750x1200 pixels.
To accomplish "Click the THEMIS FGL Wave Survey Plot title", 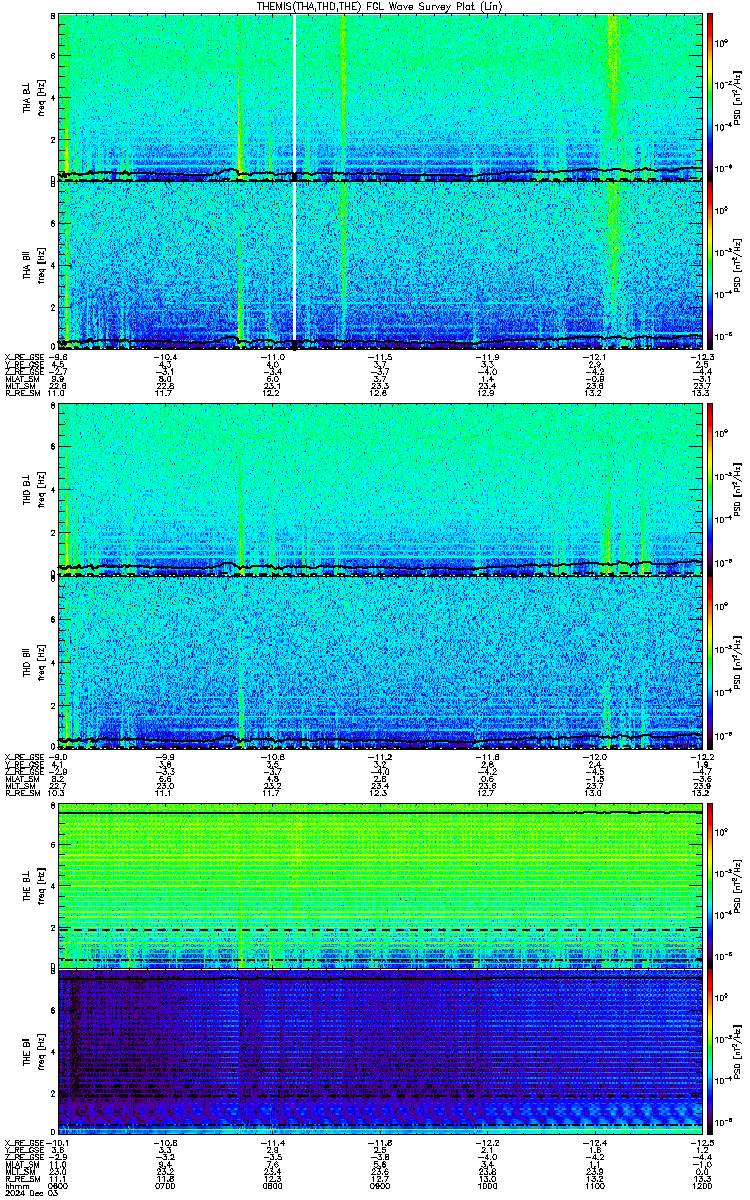I will pos(379,6).
